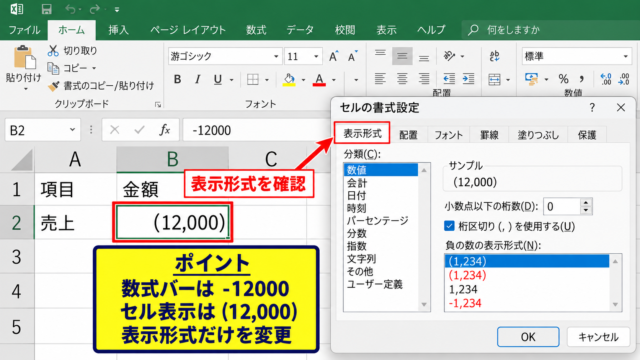Open the font color dropdown arrow
The width and height of the screenshot is (640, 360).
point(334,80)
